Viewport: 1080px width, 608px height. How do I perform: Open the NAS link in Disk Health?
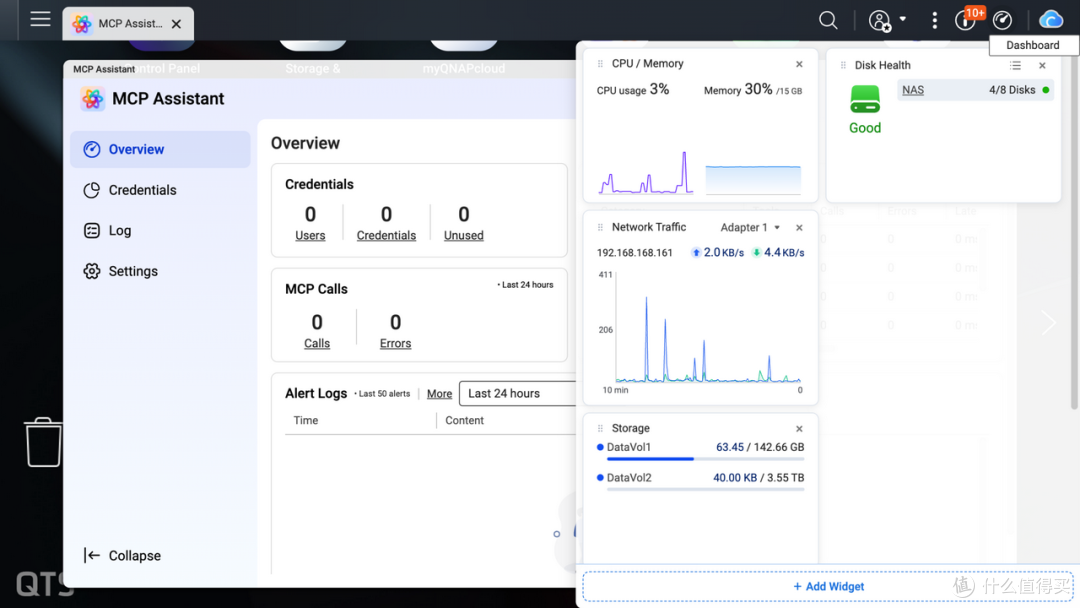click(x=913, y=90)
